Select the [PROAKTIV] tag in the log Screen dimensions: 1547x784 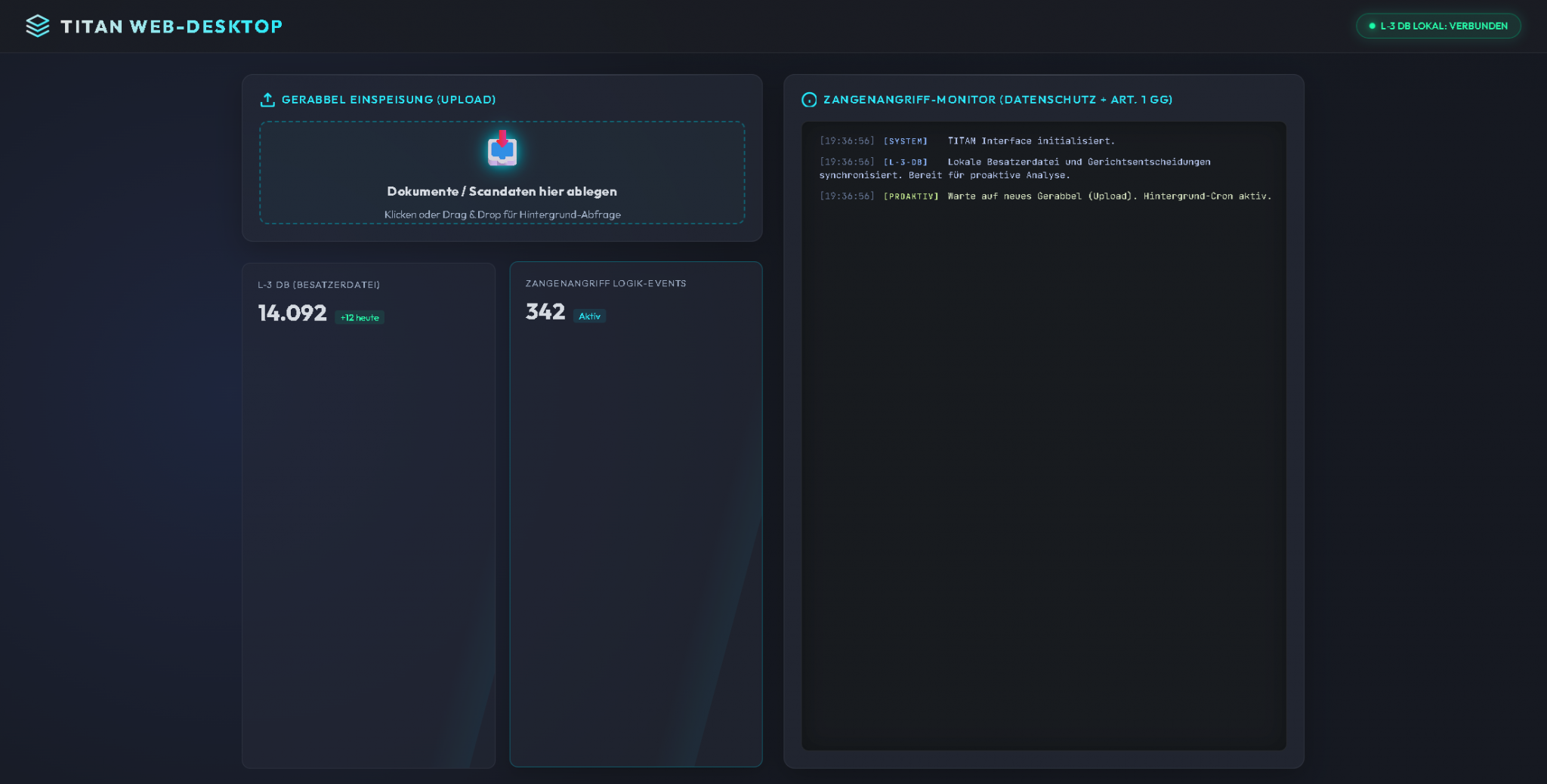tap(912, 196)
